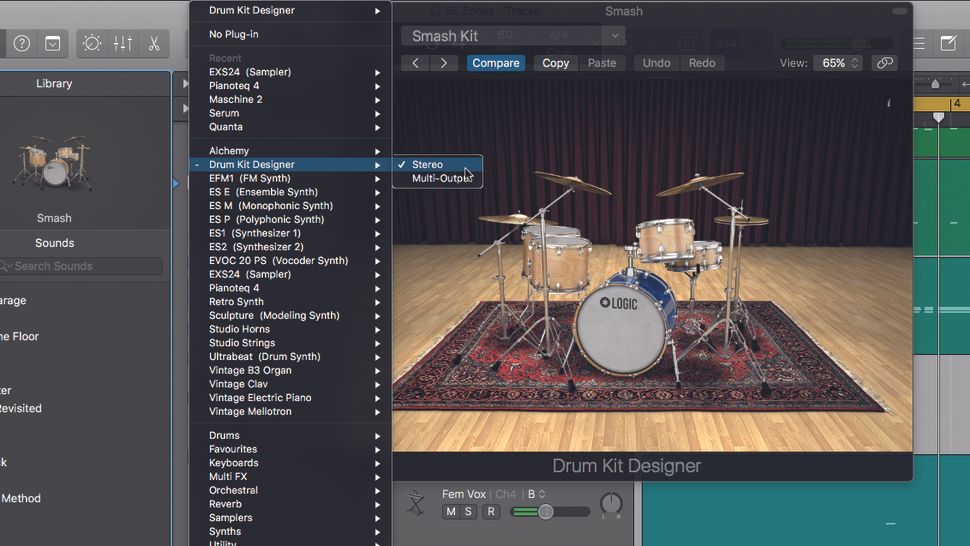Screen dimensions: 970x546
Task: Solo the Fem Vox track
Action: (468, 511)
